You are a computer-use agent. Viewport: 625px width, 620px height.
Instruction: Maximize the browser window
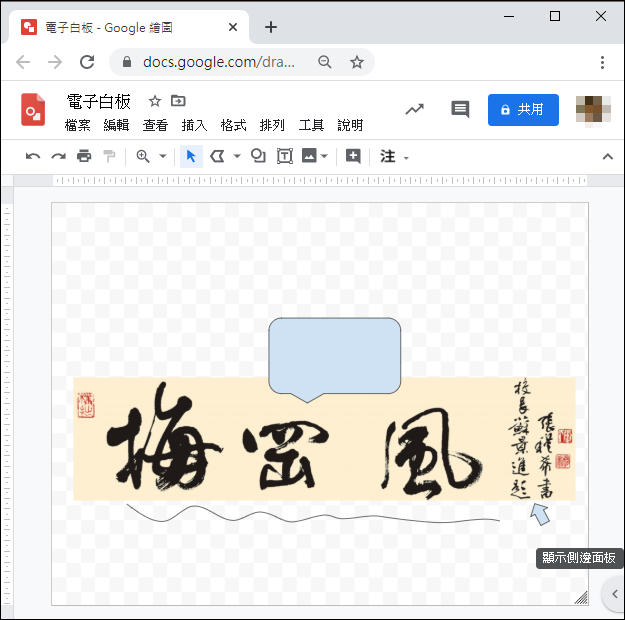pyautogui.click(x=555, y=16)
